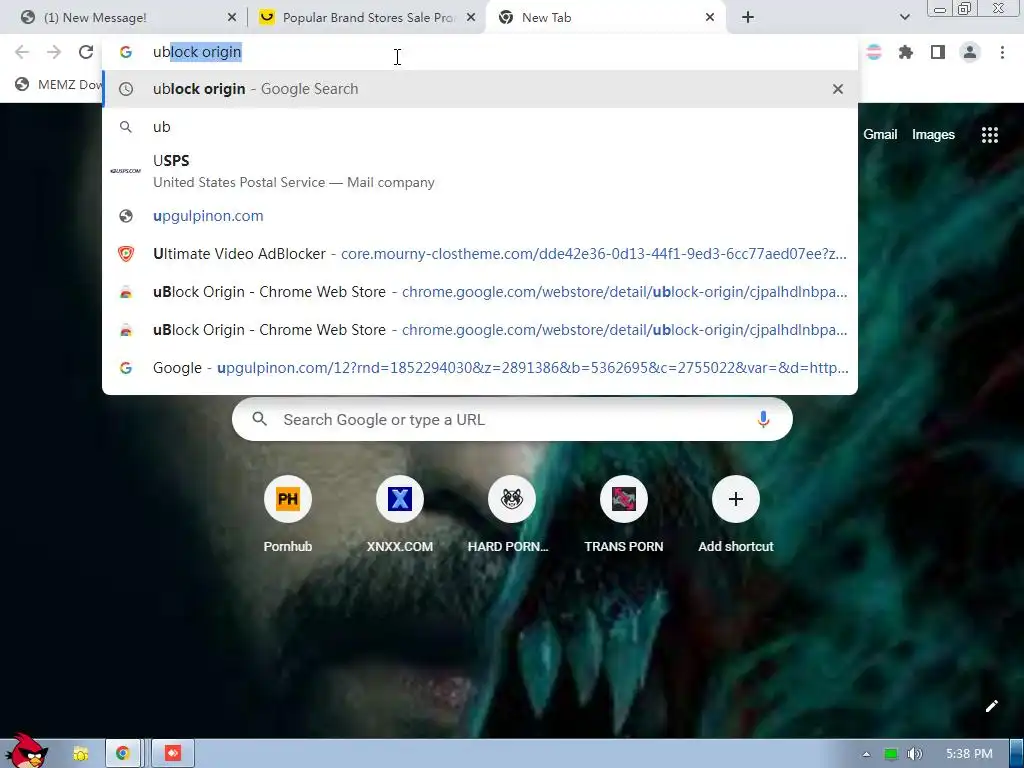
Task: Open the Images link
Action: [x=933, y=135]
